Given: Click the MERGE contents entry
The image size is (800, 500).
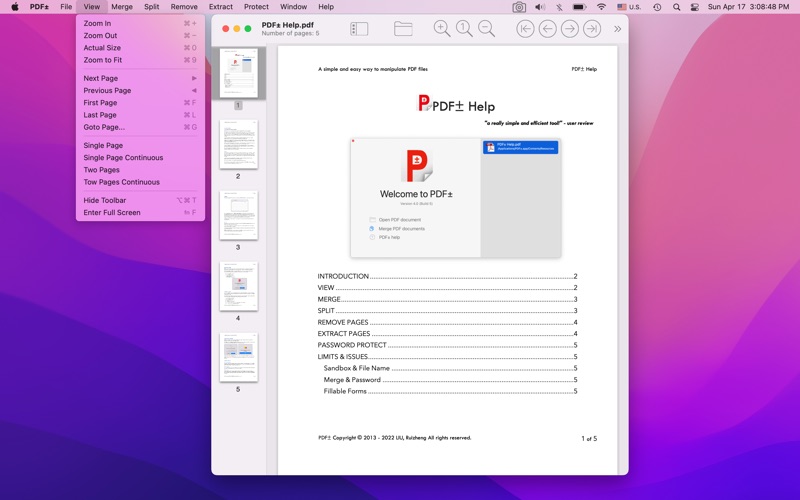Looking at the screenshot, I should (x=447, y=299).
